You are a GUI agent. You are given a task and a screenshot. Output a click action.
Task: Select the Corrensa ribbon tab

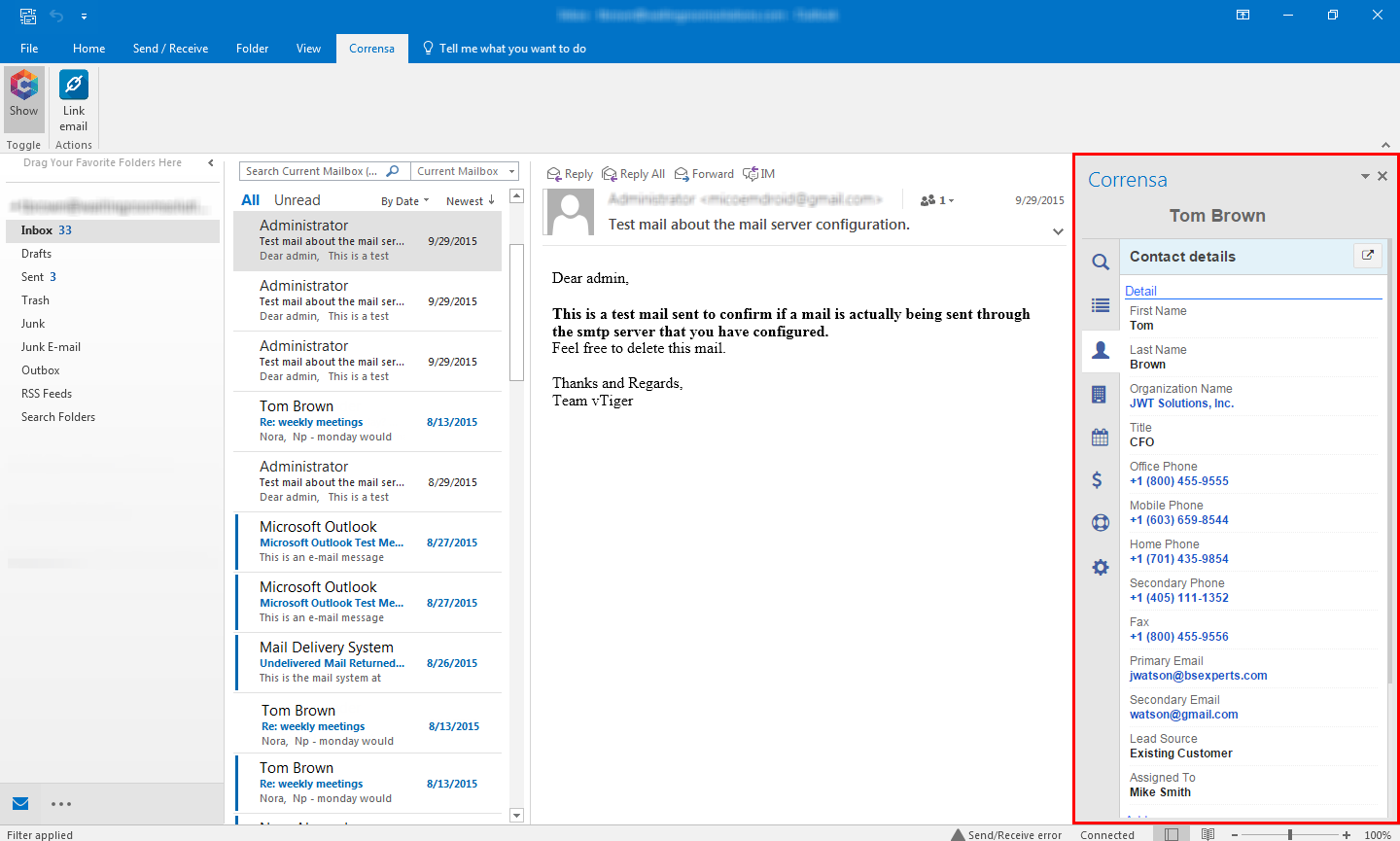click(x=371, y=48)
